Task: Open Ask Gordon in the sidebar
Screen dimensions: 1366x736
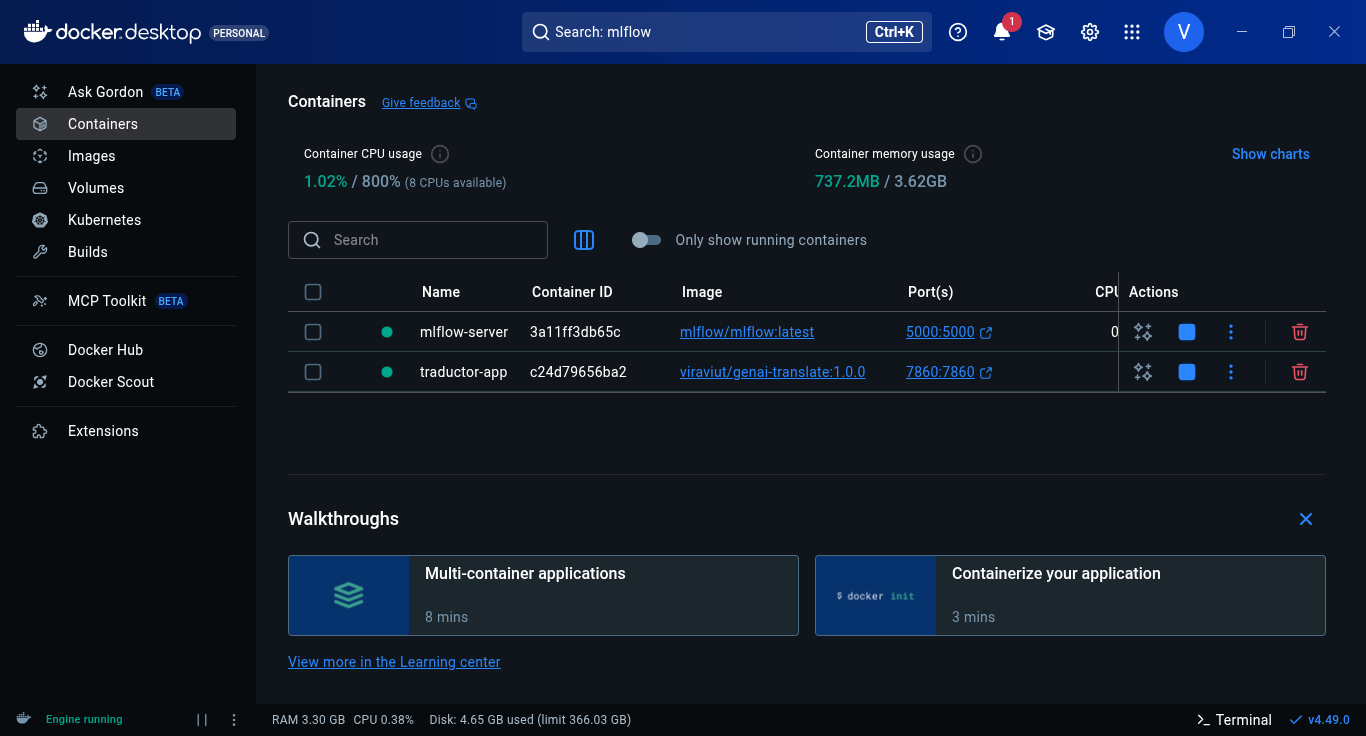Action: click(126, 92)
